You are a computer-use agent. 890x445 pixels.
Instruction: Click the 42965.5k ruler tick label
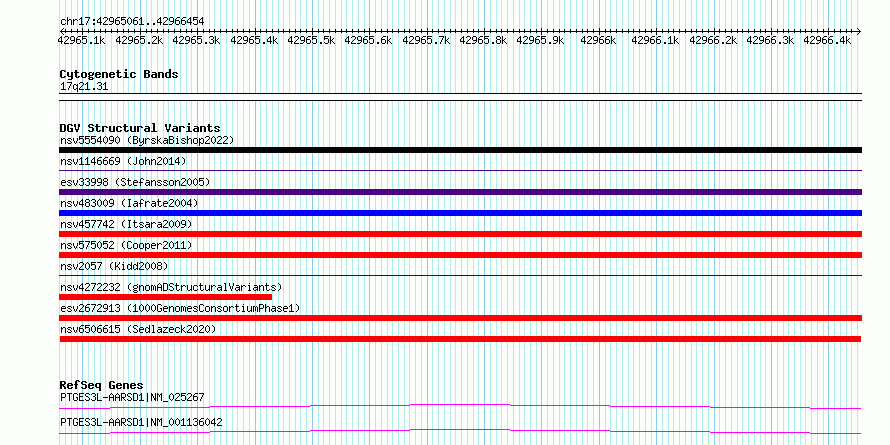pyautogui.click(x=312, y=40)
